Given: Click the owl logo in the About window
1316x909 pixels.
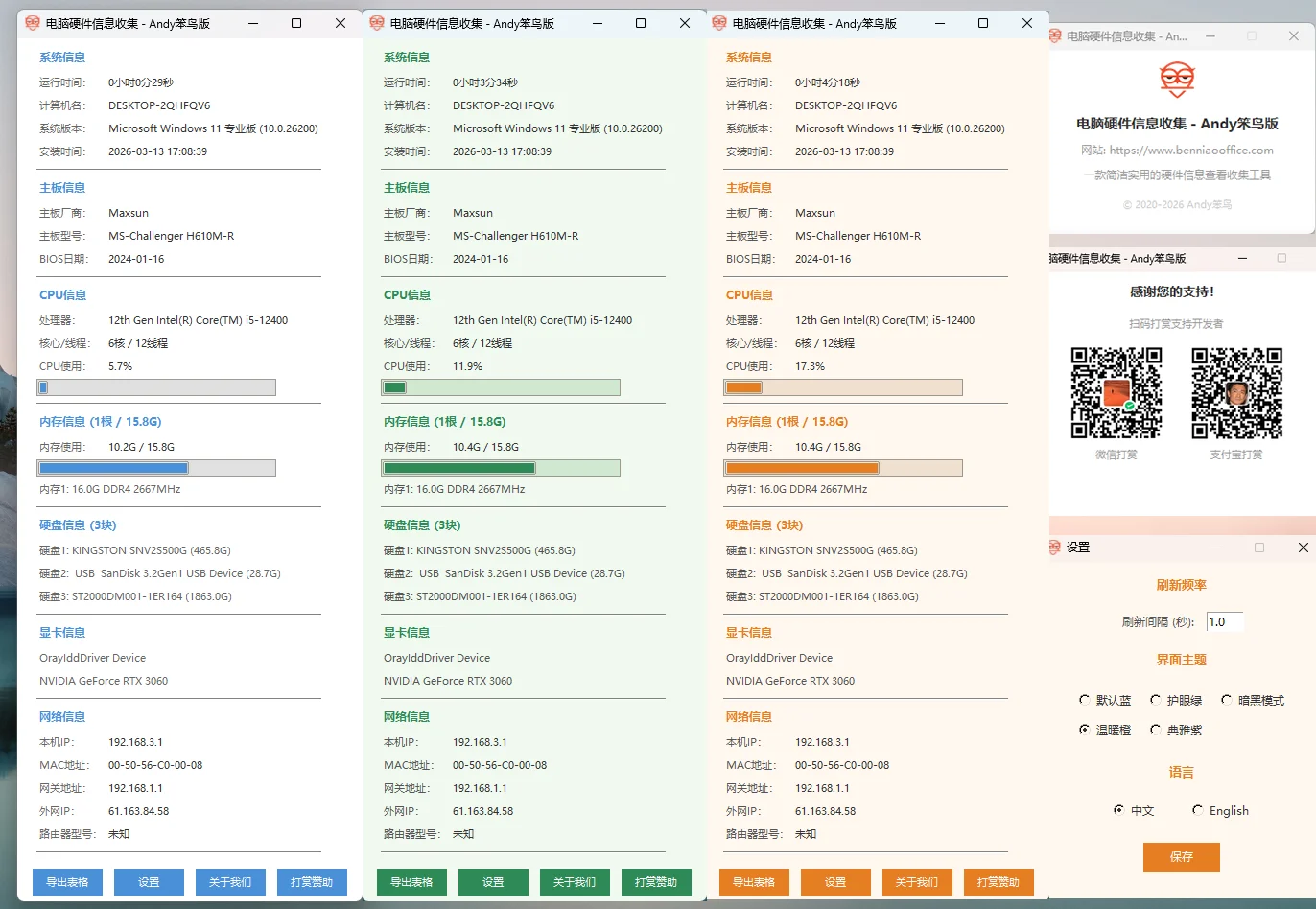Looking at the screenshot, I should click(1177, 80).
